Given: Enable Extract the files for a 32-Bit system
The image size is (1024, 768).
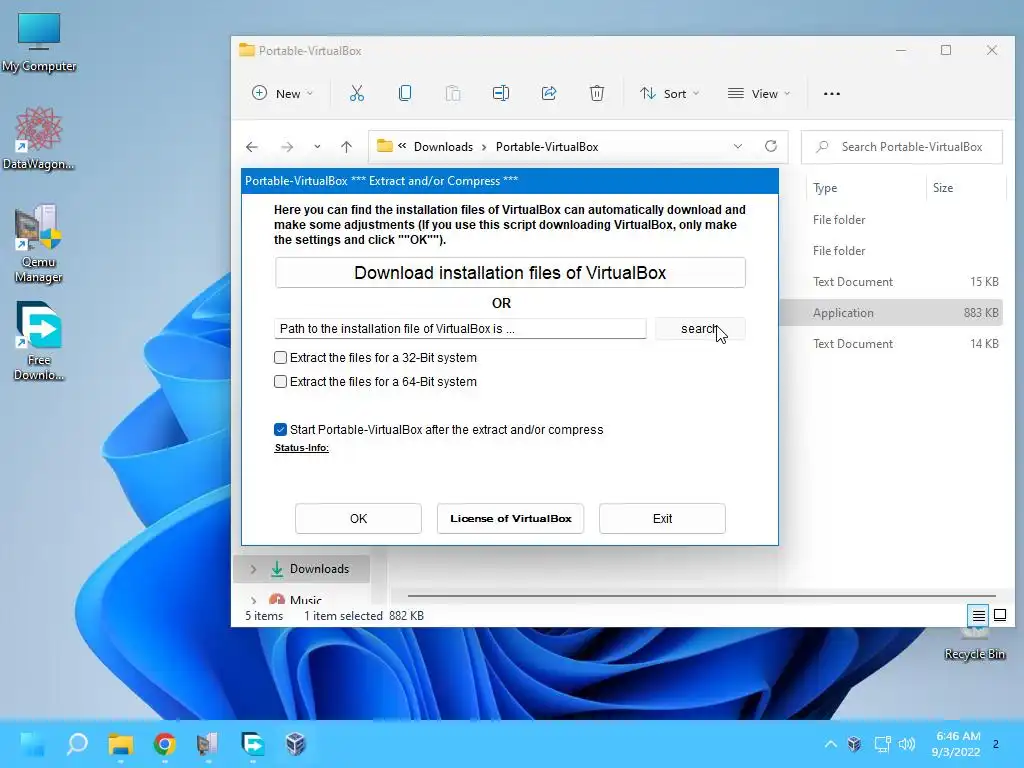Looking at the screenshot, I should point(280,357).
